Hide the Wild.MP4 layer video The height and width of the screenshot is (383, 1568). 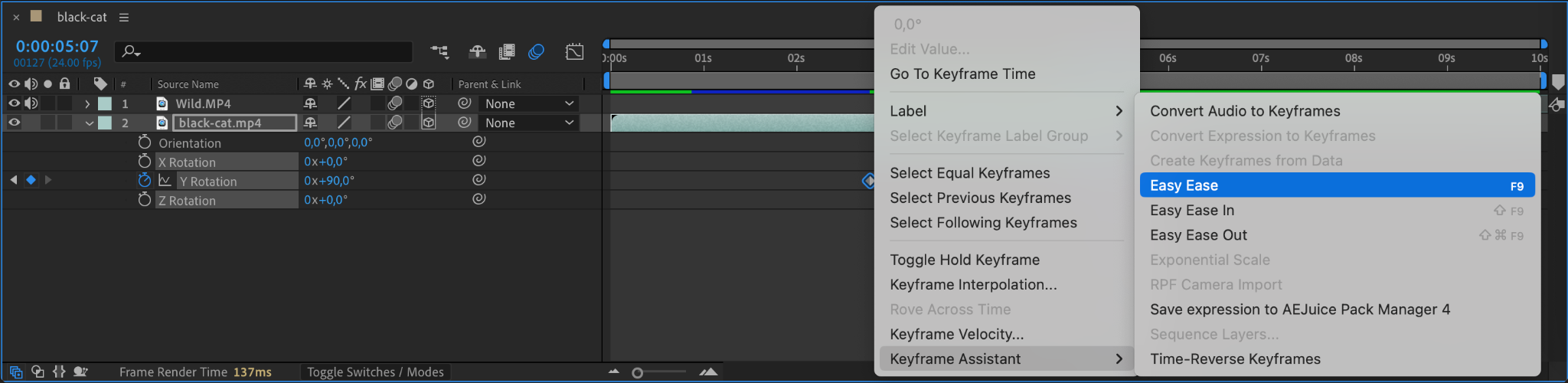(x=14, y=103)
